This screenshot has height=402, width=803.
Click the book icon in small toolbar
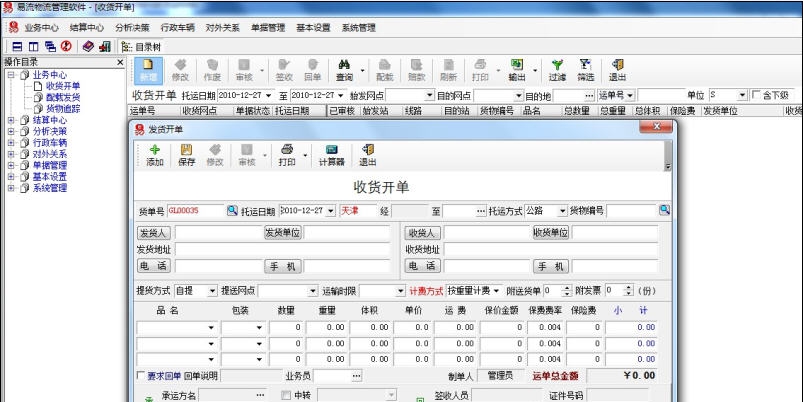pyautogui.click(x=88, y=47)
